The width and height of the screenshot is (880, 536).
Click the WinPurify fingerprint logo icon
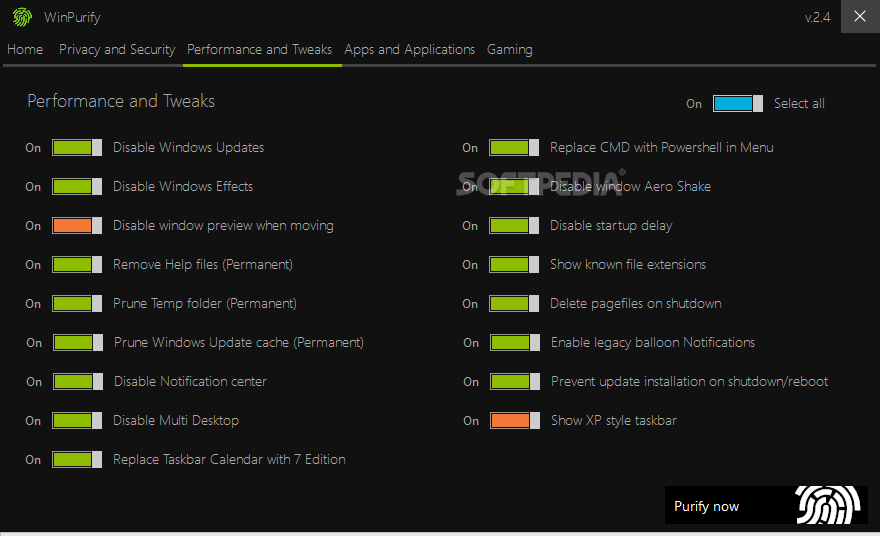point(22,17)
